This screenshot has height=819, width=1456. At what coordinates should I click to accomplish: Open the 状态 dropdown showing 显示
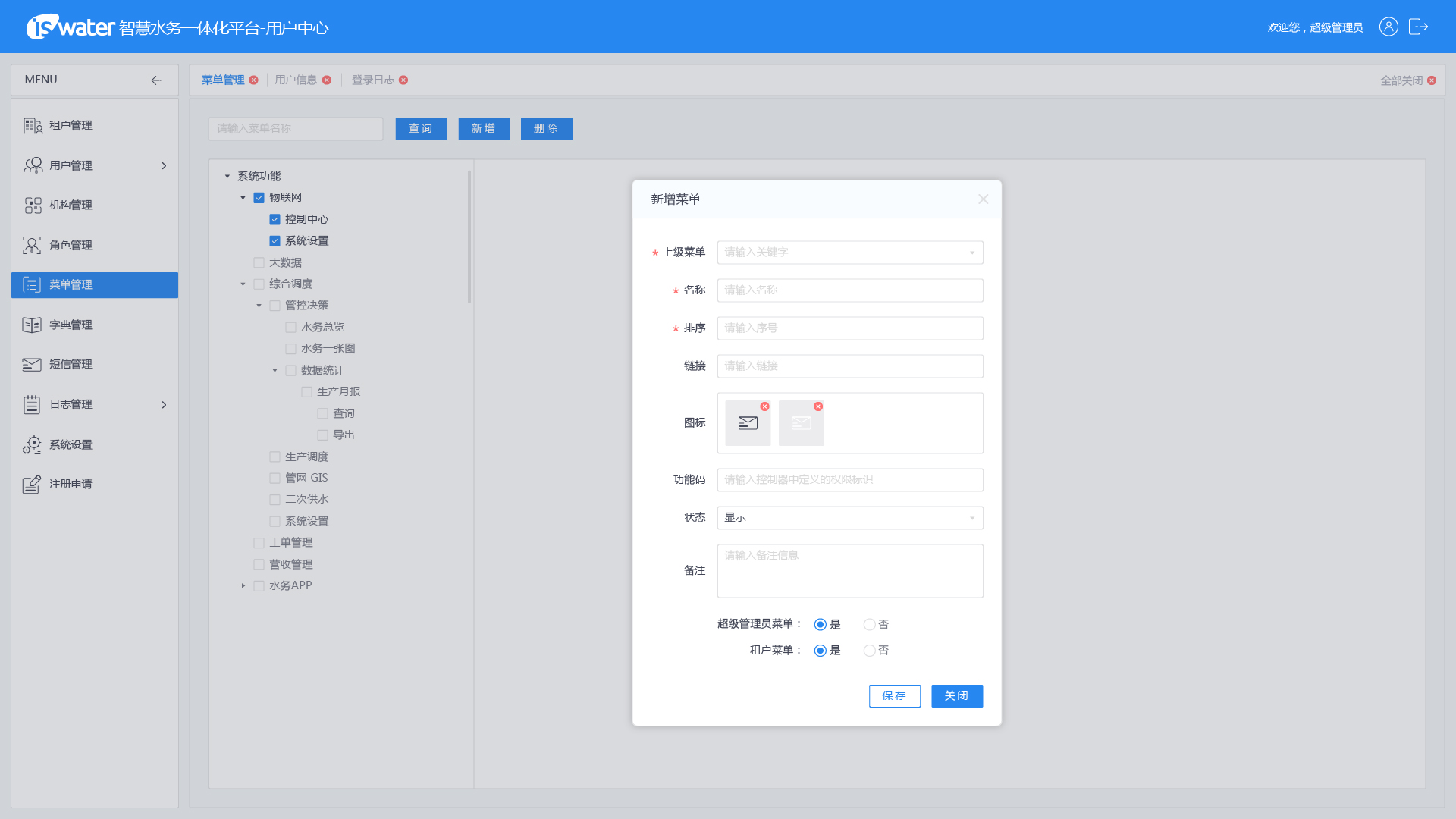850,518
